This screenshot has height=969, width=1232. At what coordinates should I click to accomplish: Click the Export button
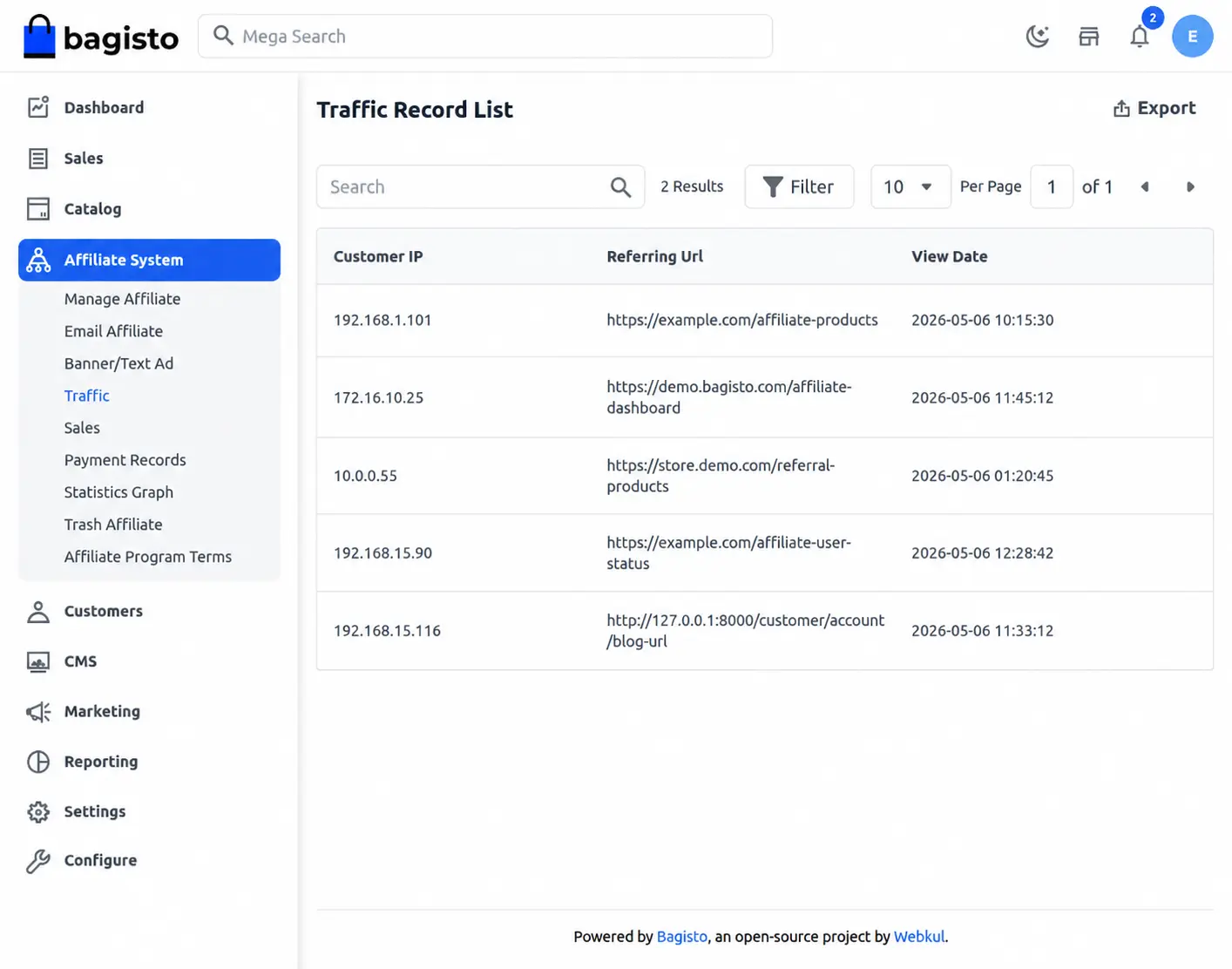pos(1154,108)
